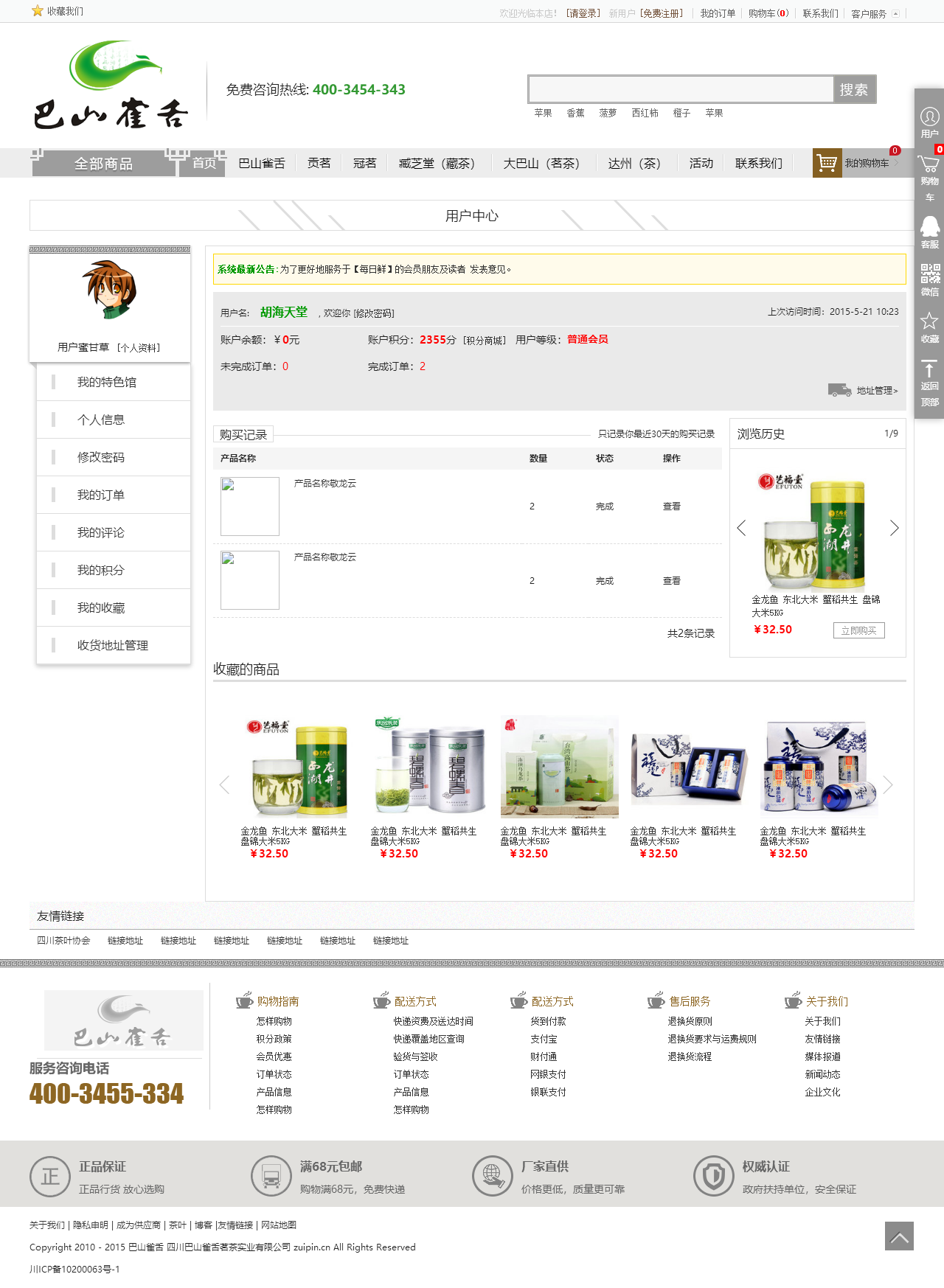944x1288 pixels.
Task: Show previous item in browsing history carousel
Action: point(741,528)
